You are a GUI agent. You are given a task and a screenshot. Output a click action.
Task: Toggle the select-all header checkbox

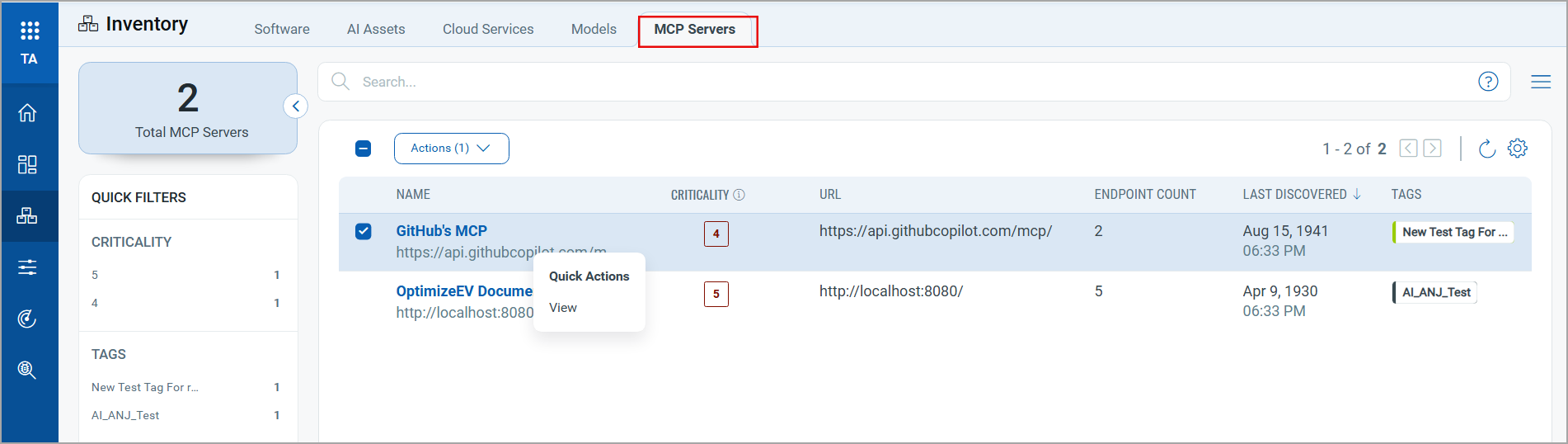[x=364, y=149]
